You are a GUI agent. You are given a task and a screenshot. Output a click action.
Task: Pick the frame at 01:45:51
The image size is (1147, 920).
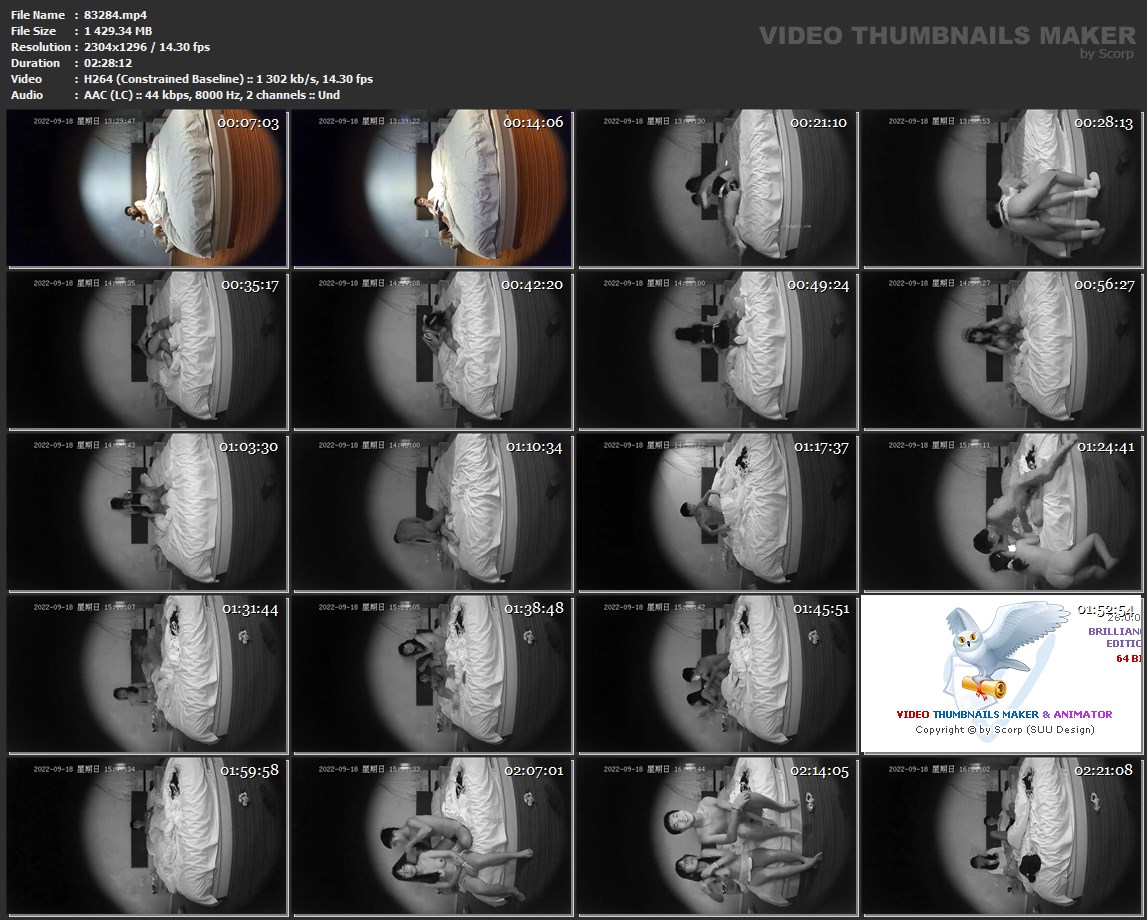click(717, 673)
